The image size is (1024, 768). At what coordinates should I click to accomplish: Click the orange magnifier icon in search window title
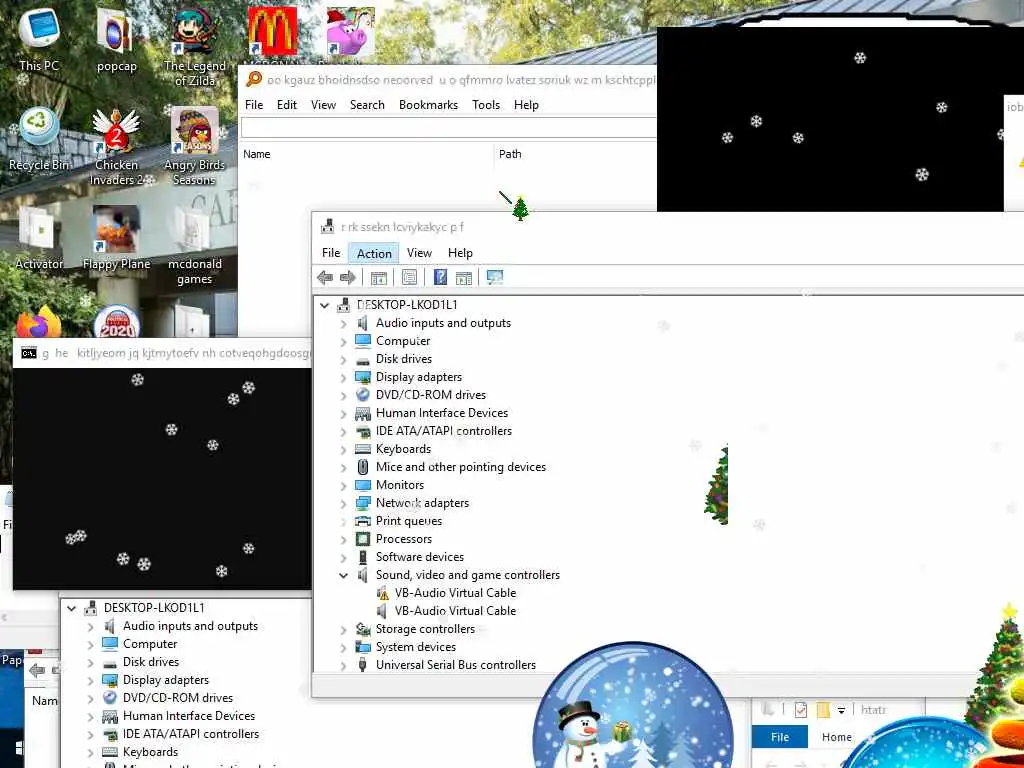click(254, 80)
